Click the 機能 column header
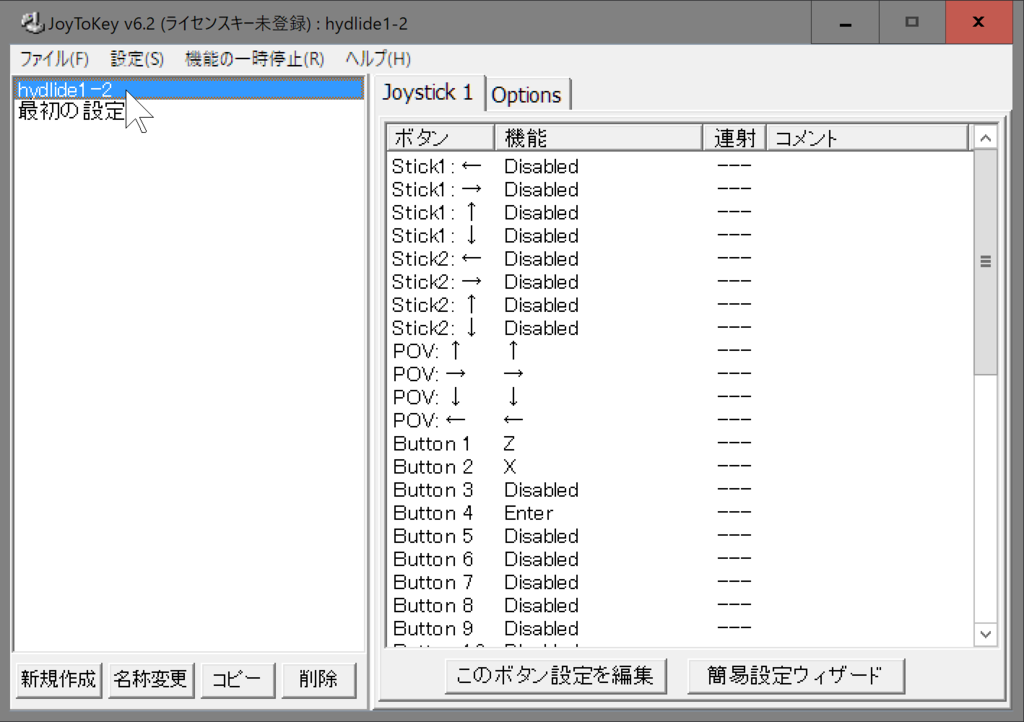 (x=599, y=138)
